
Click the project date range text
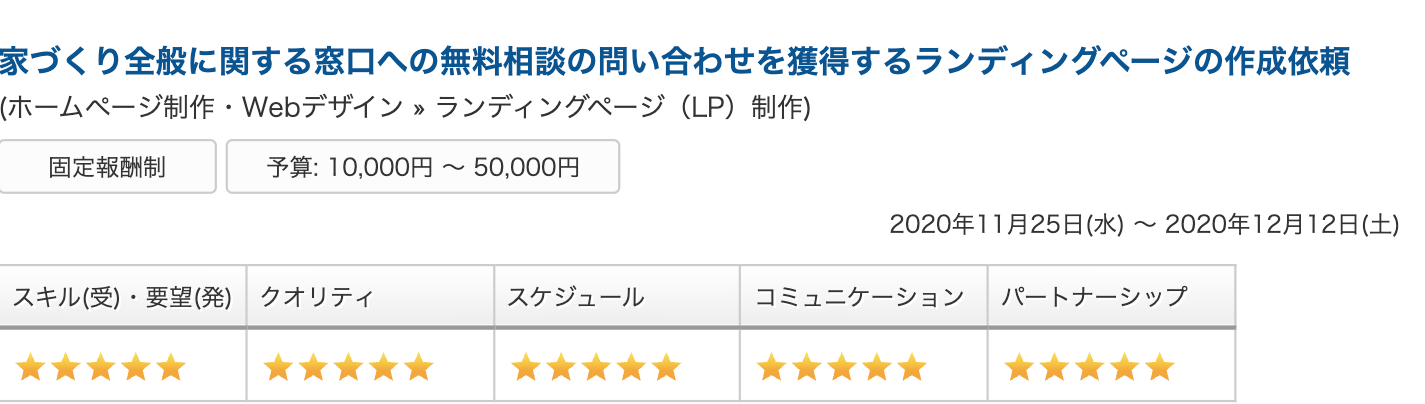click(x=1143, y=224)
